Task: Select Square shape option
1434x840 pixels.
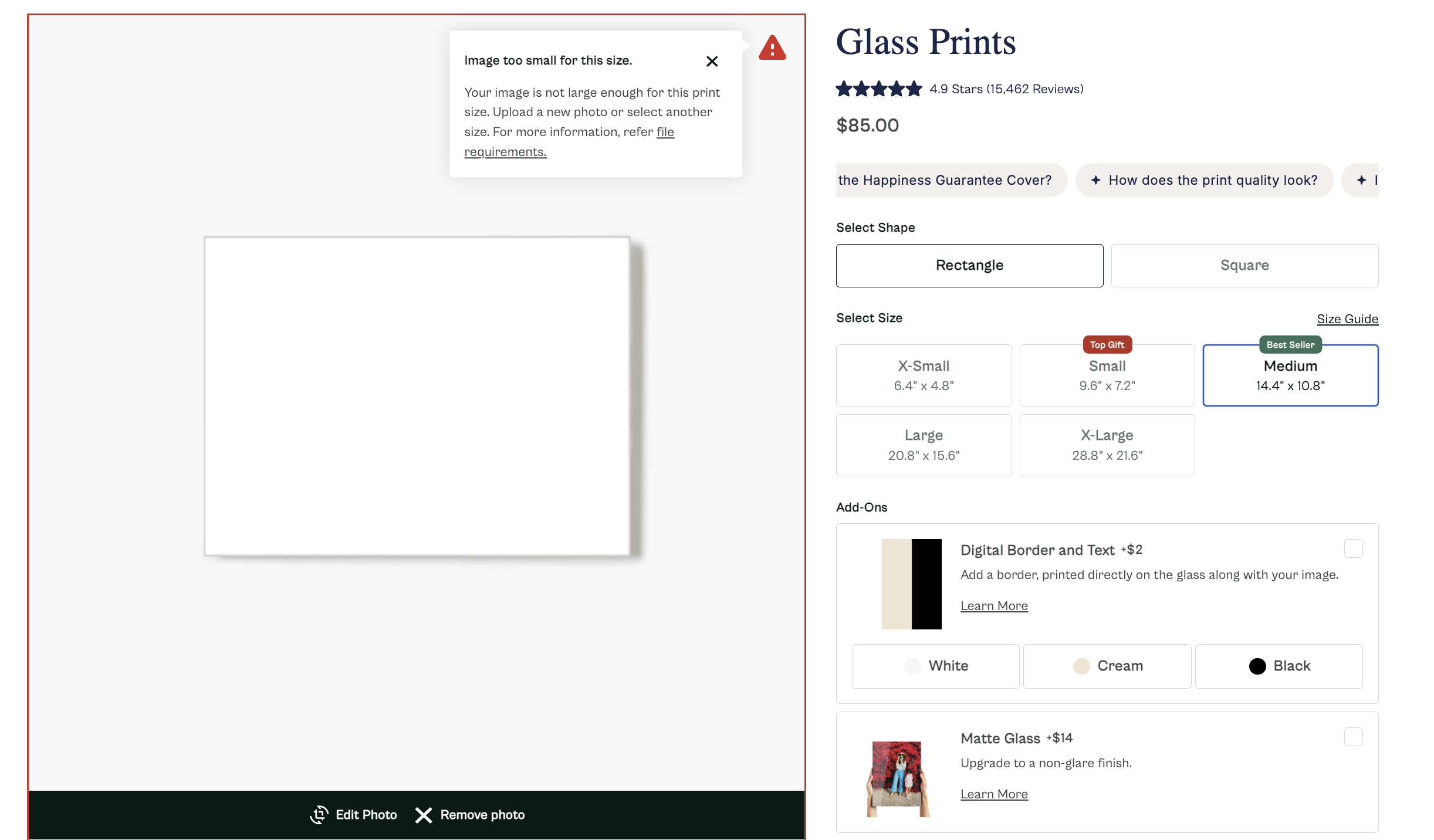Action: tap(1244, 266)
